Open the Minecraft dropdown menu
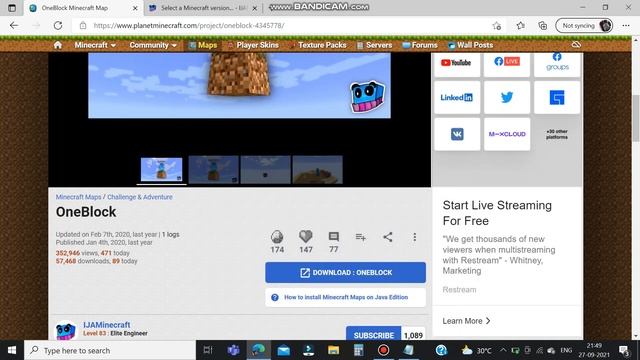 tap(95, 45)
